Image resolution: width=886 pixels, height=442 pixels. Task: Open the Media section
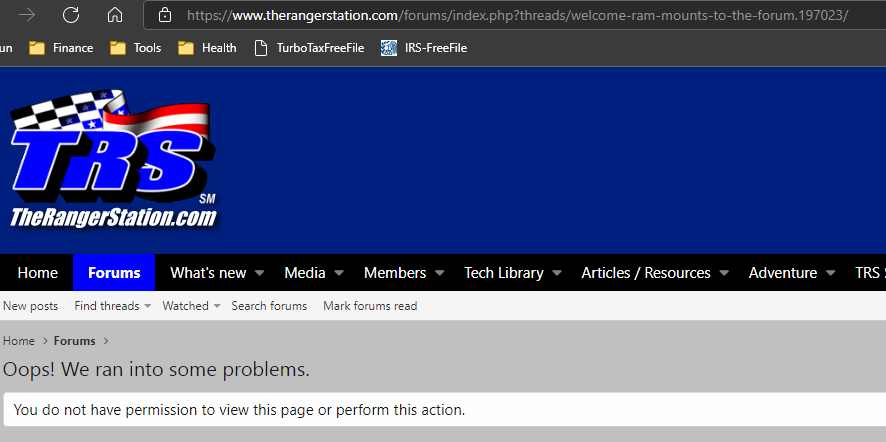[x=305, y=273]
